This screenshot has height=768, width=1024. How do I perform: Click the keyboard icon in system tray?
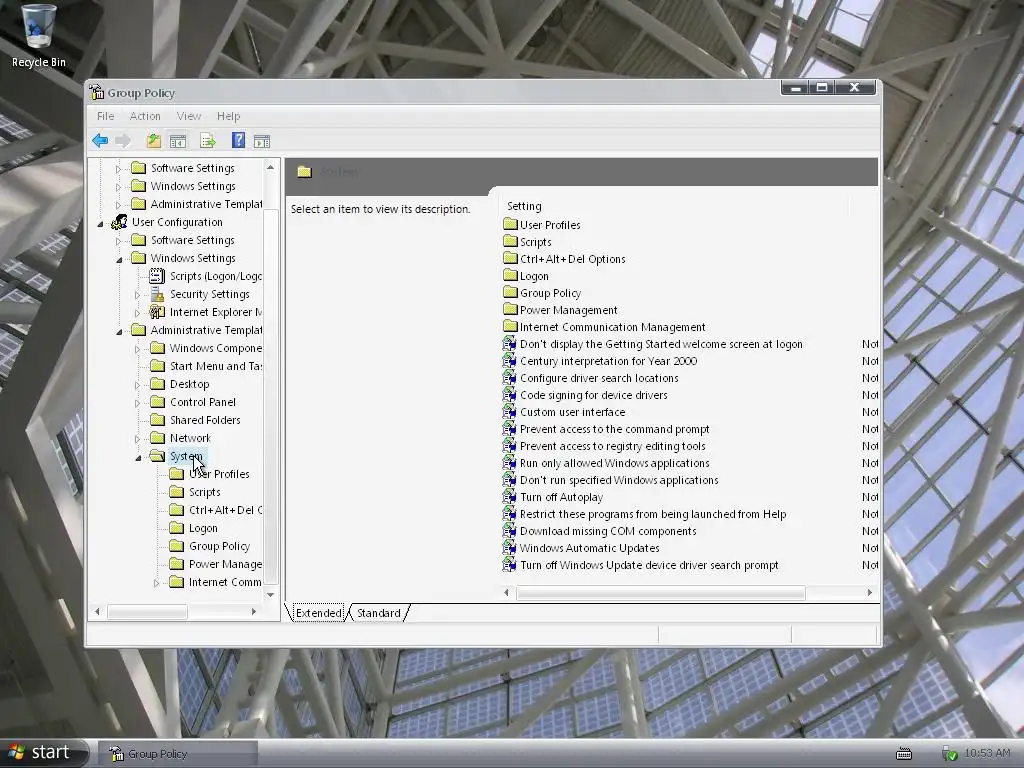click(x=904, y=754)
